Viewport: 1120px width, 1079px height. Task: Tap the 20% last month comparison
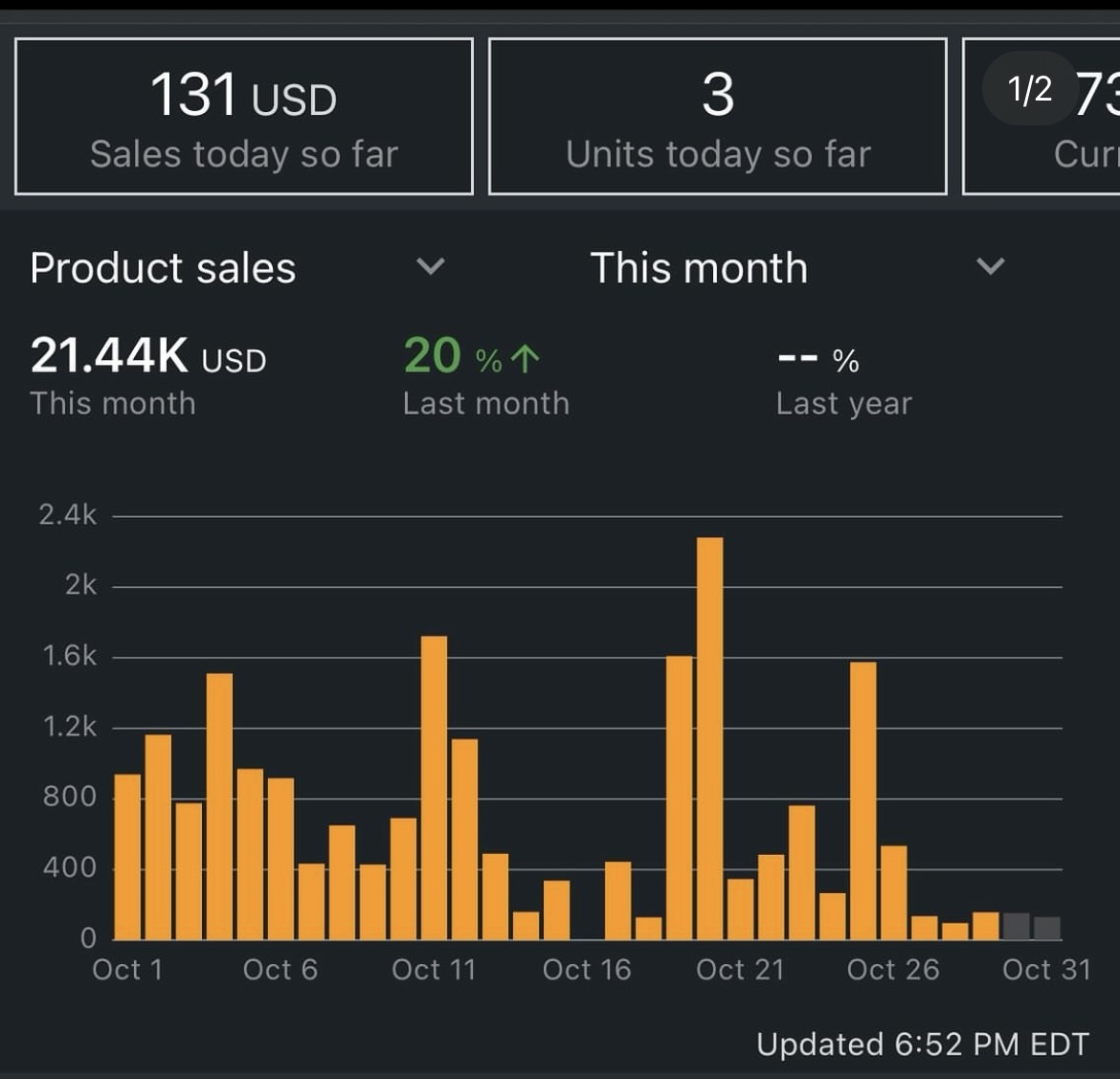point(471,357)
